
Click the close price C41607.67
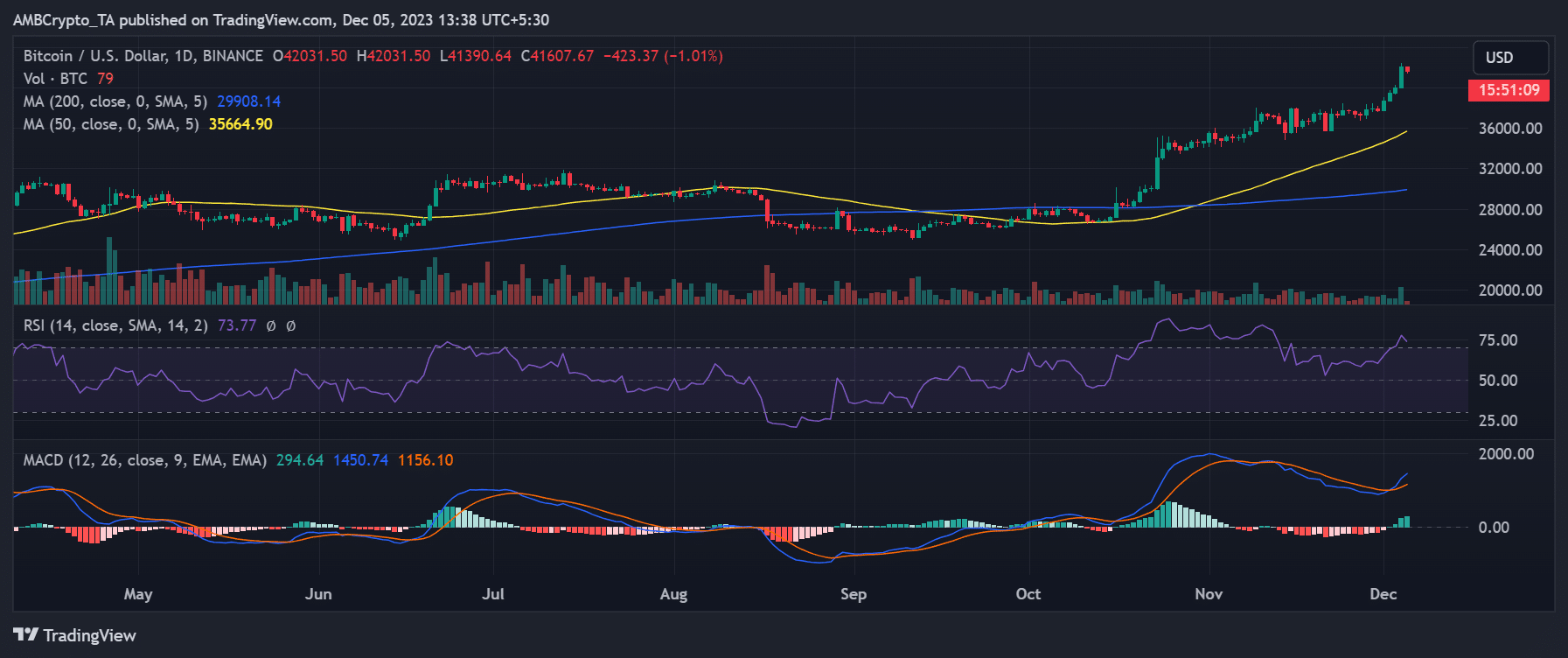558,56
